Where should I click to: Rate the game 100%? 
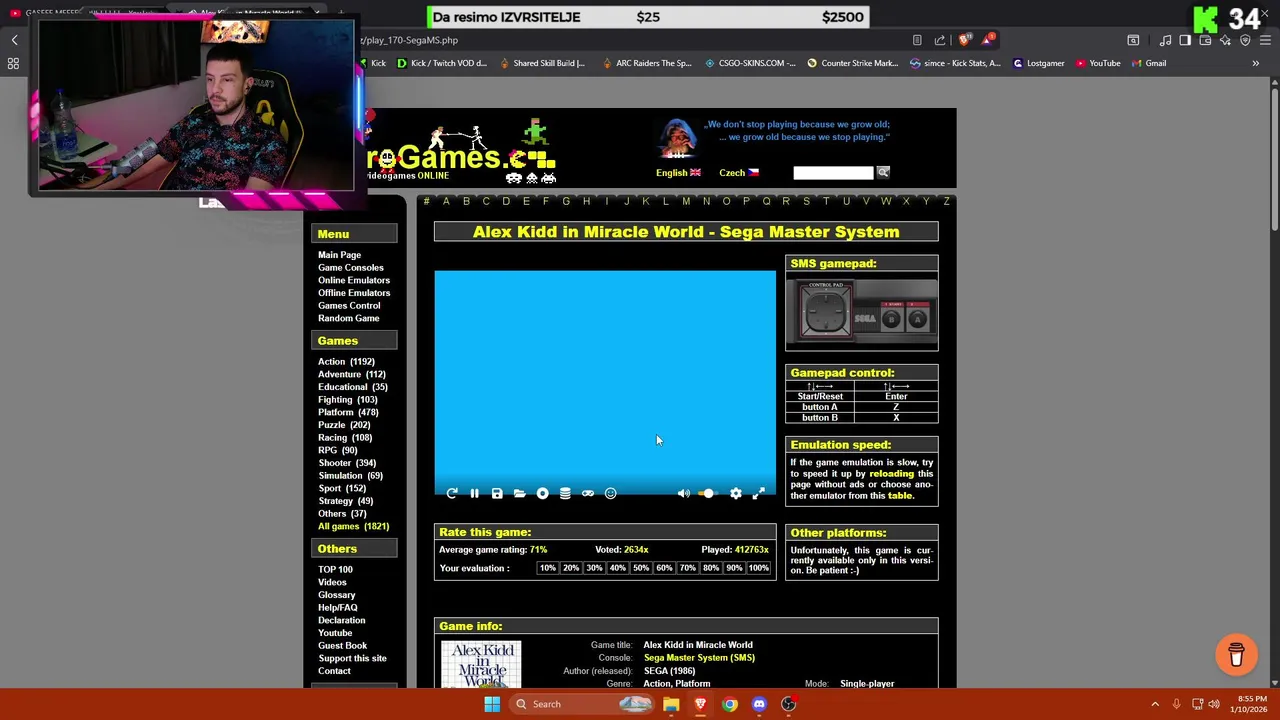tap(759, 568)
